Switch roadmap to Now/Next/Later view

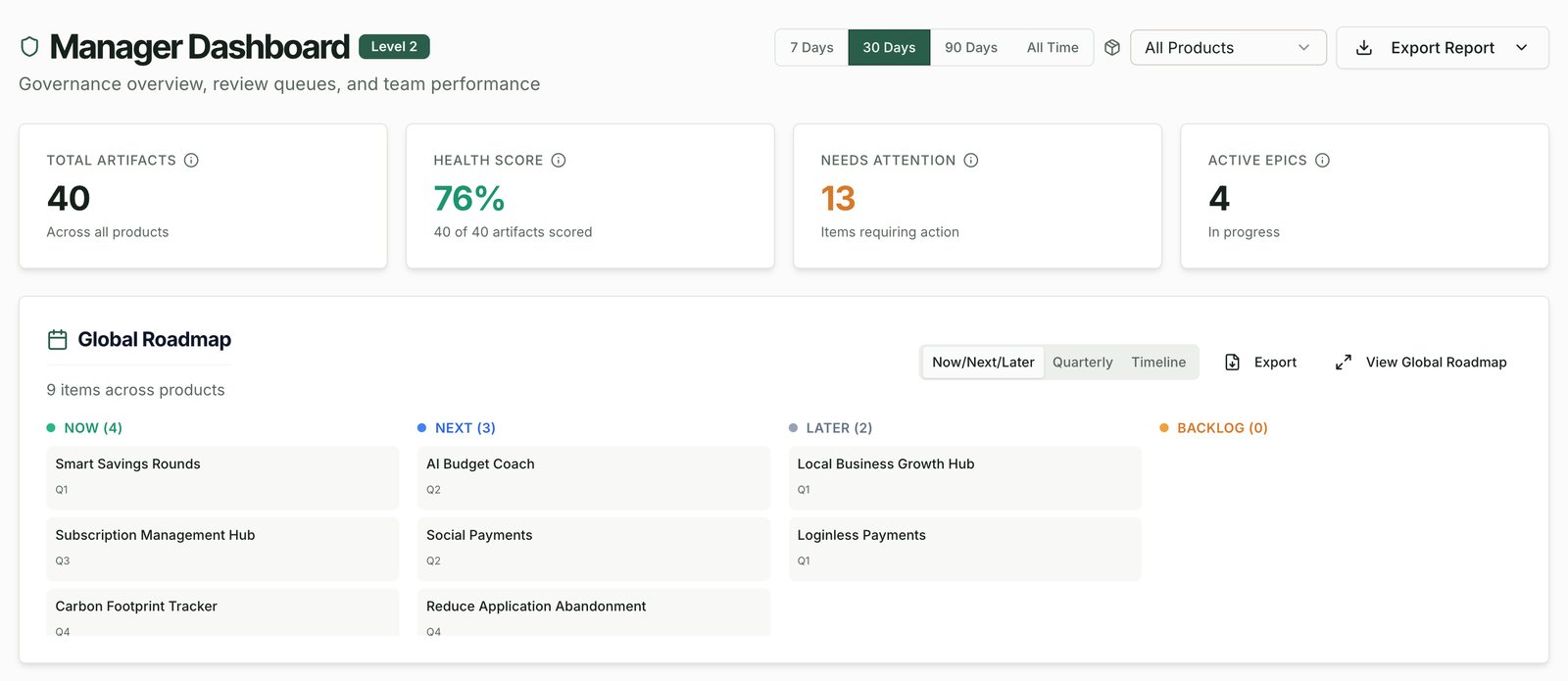(983, 362)
